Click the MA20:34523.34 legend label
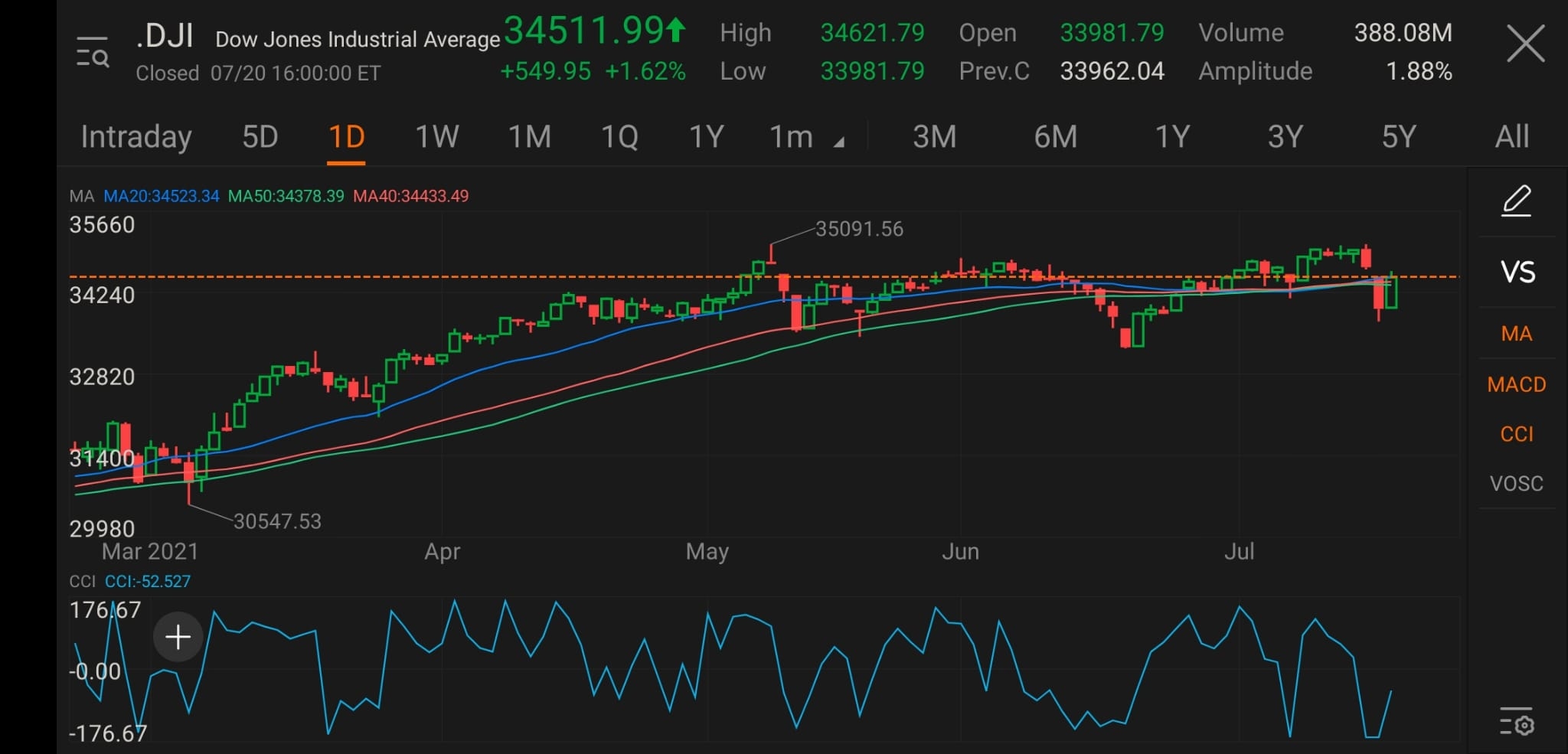The height and width of the screenshot is (754, 1568). pyautogui.click(x=162, y=196)
